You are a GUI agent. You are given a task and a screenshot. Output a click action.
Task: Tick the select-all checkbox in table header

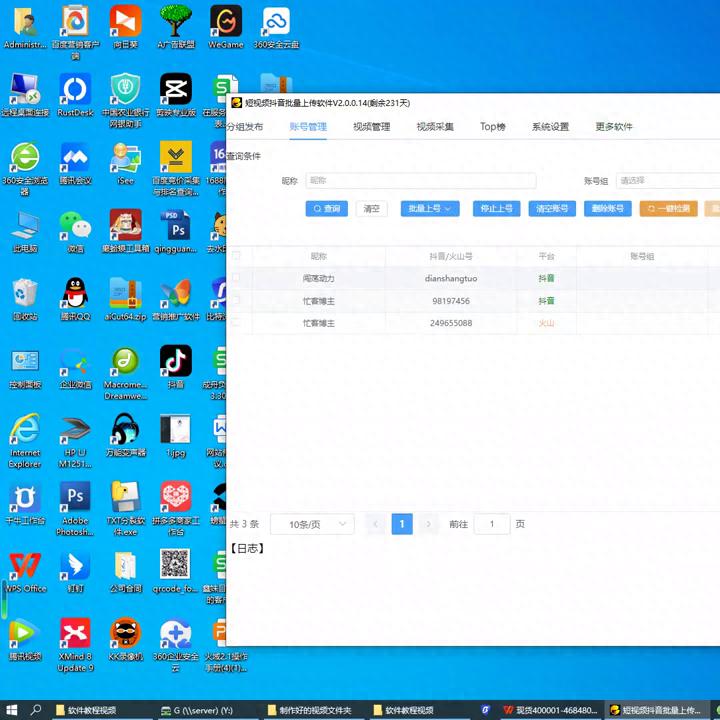[236, 256]
